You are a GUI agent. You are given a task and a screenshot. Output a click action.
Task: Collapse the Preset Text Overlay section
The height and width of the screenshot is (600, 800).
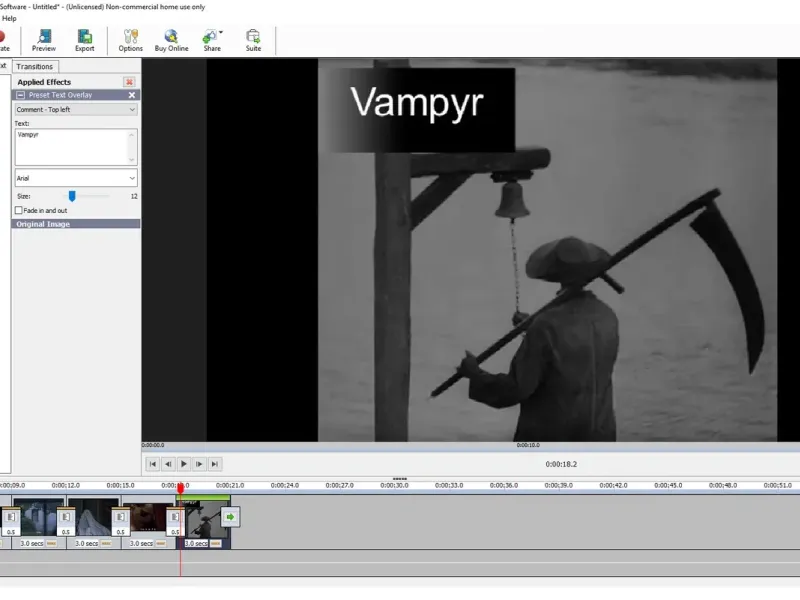(20, 95)
